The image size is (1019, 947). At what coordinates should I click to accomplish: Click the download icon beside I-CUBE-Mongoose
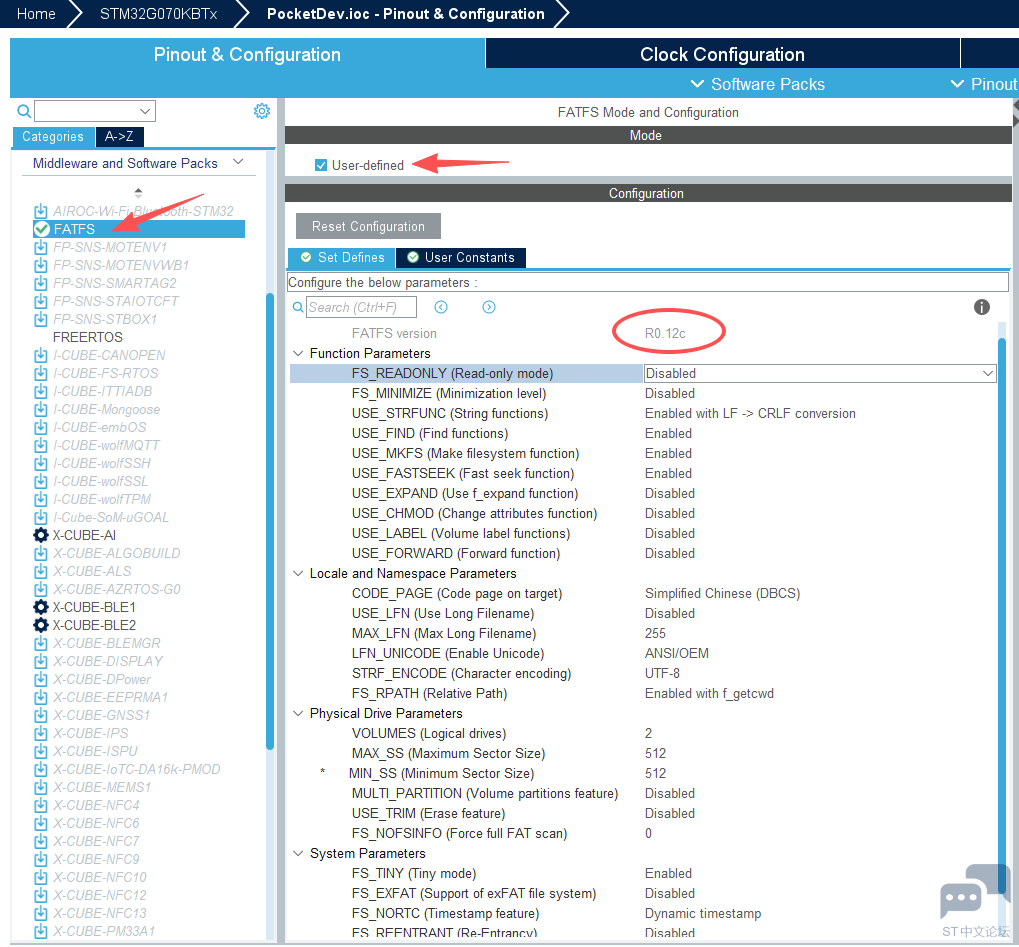(41, 409)
